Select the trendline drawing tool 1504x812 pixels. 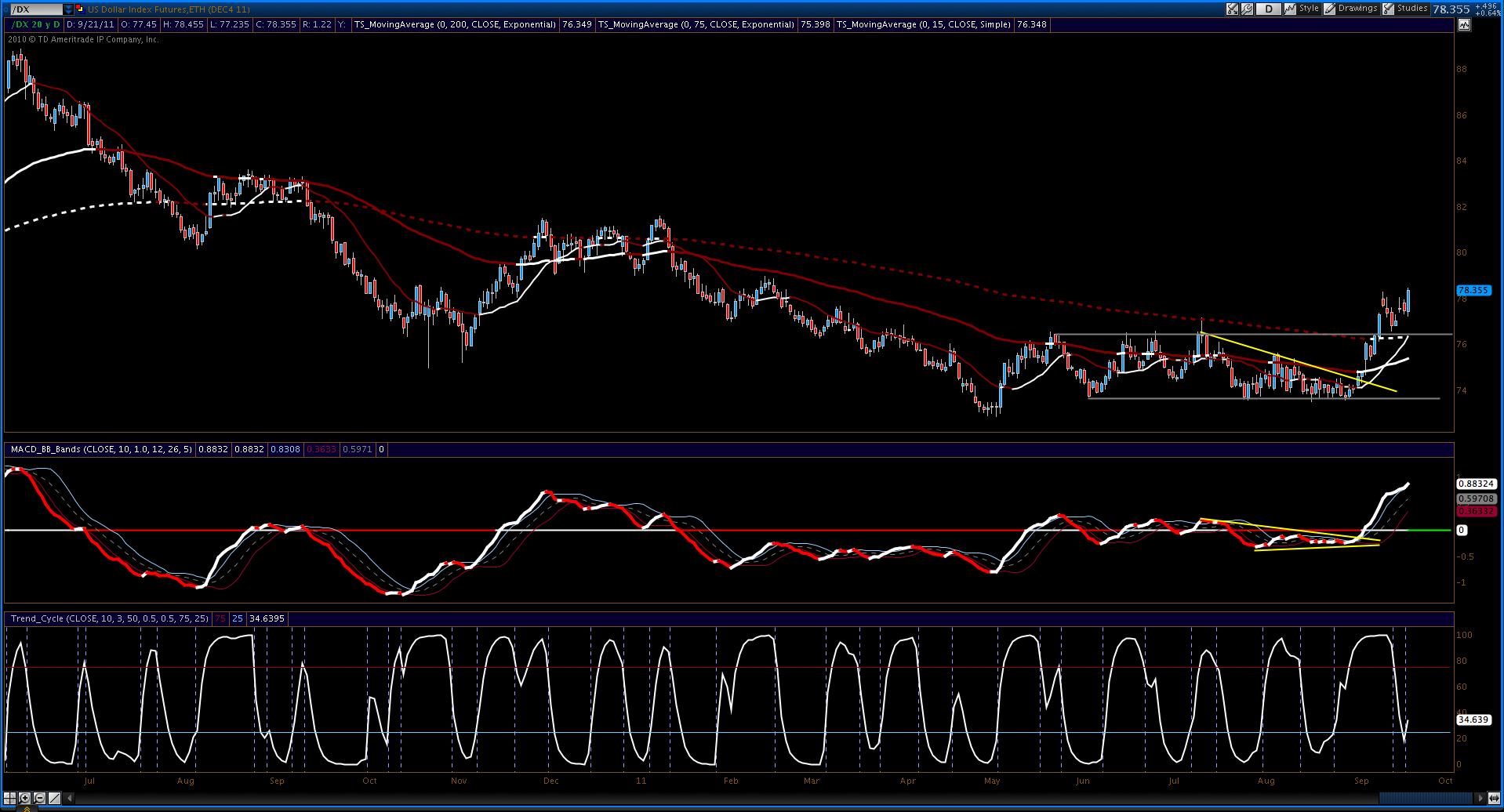(x=53, y=799)
